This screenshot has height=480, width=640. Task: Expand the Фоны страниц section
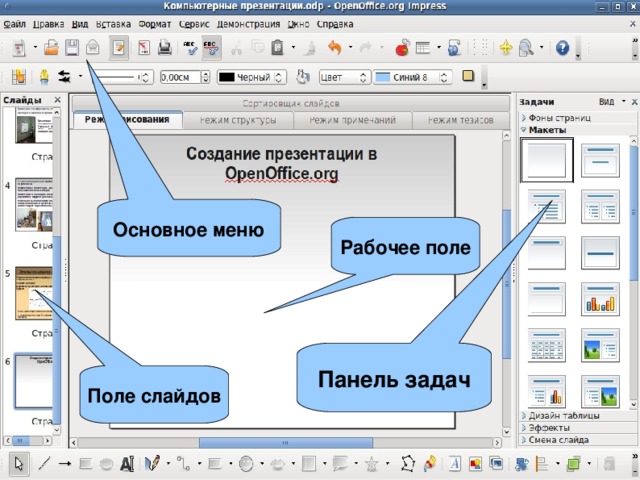[560, 118]
